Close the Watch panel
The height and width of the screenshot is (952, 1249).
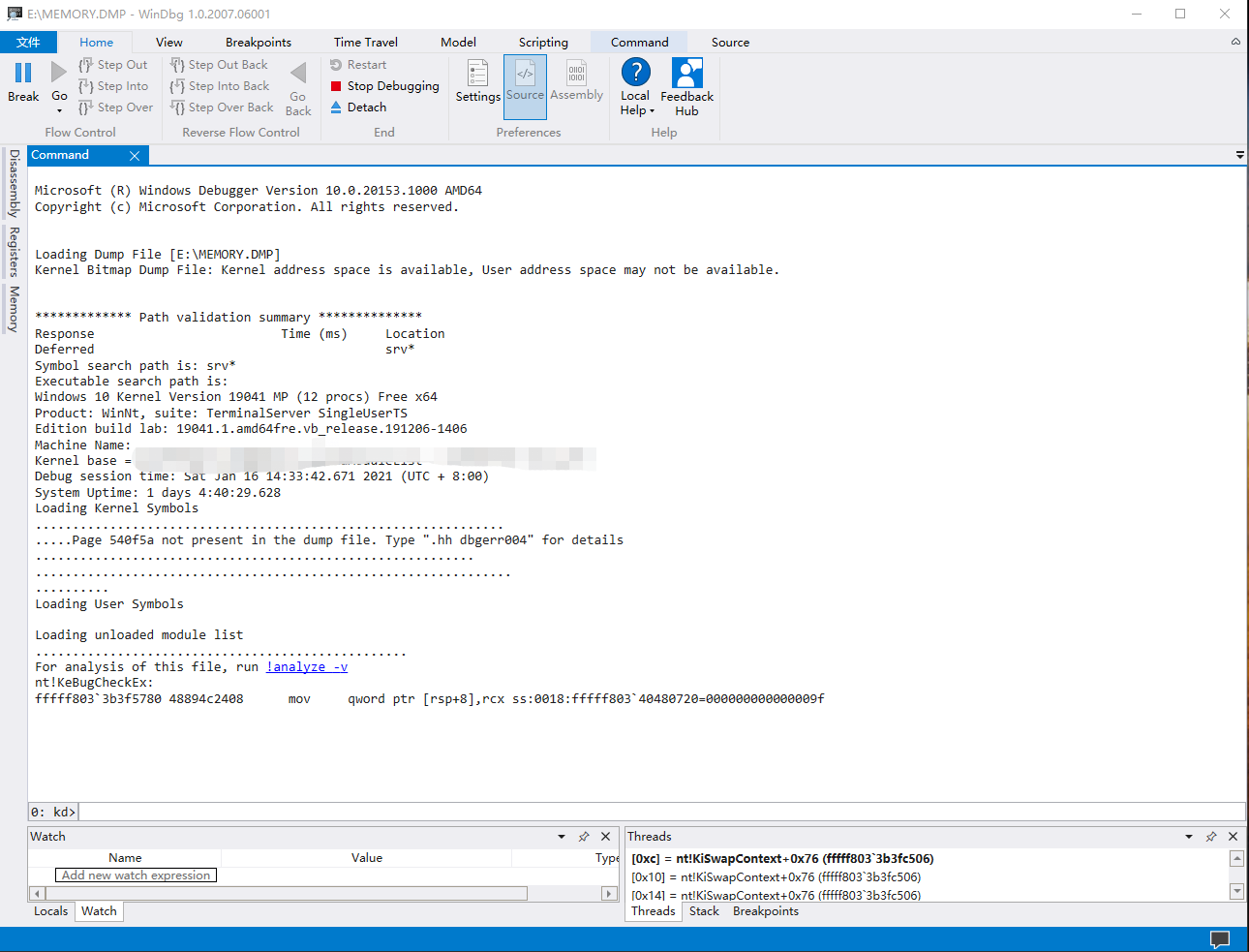[606, 837]
